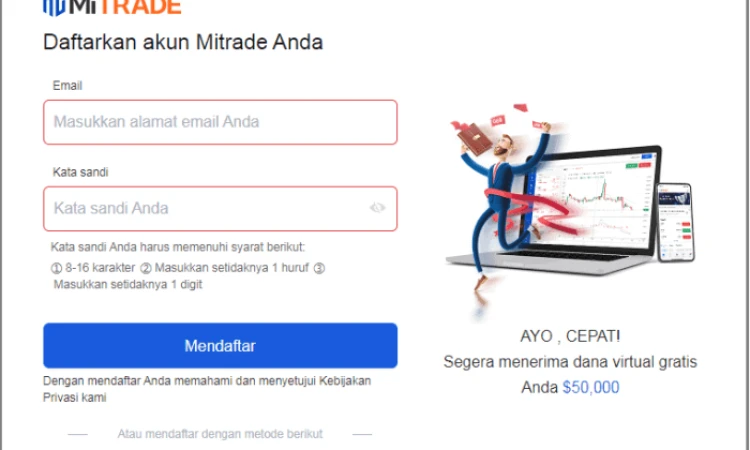Select the circled 1 requirement icon

[x=56, y=268]
